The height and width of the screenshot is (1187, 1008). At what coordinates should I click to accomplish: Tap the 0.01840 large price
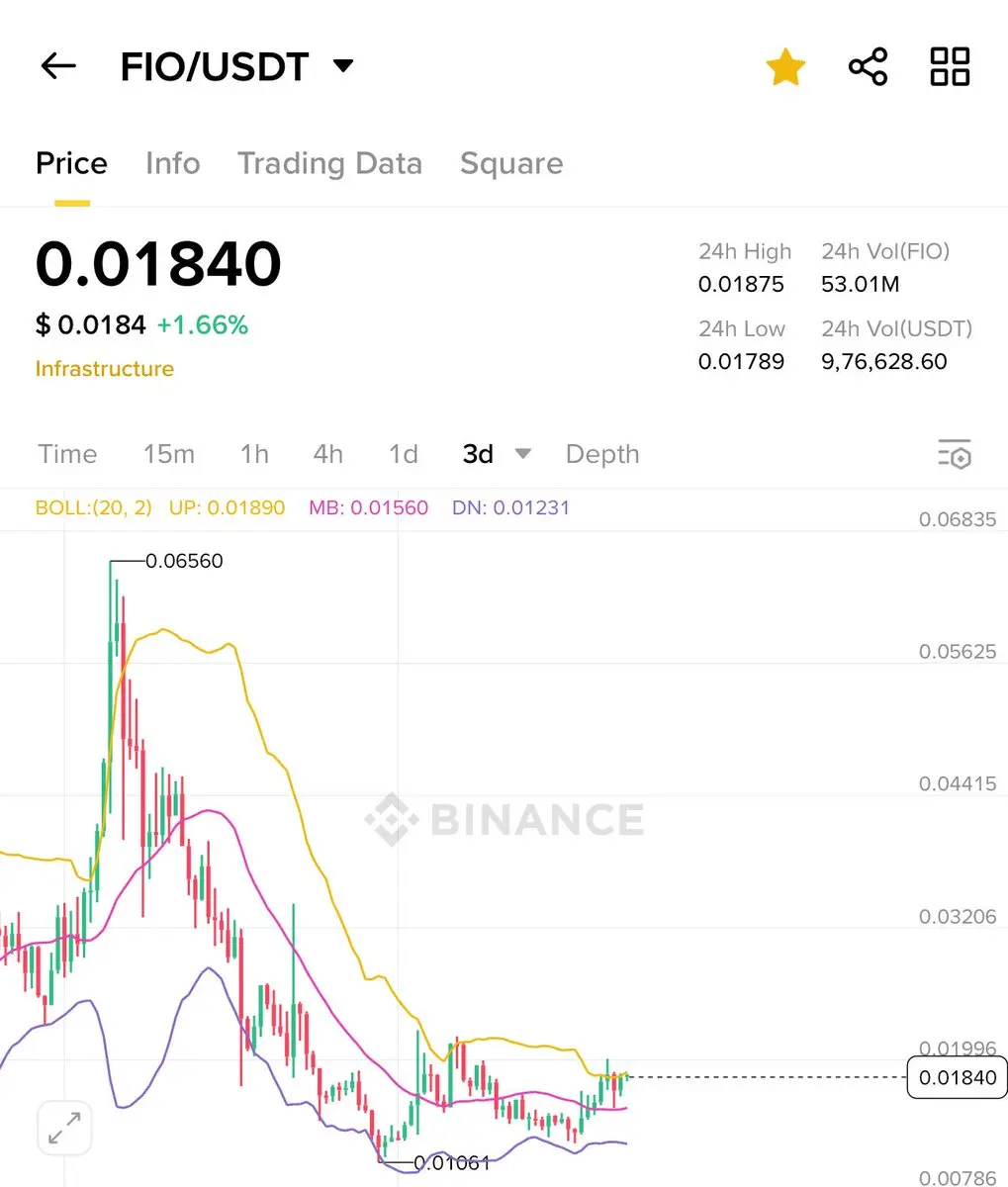pos(158,264)
